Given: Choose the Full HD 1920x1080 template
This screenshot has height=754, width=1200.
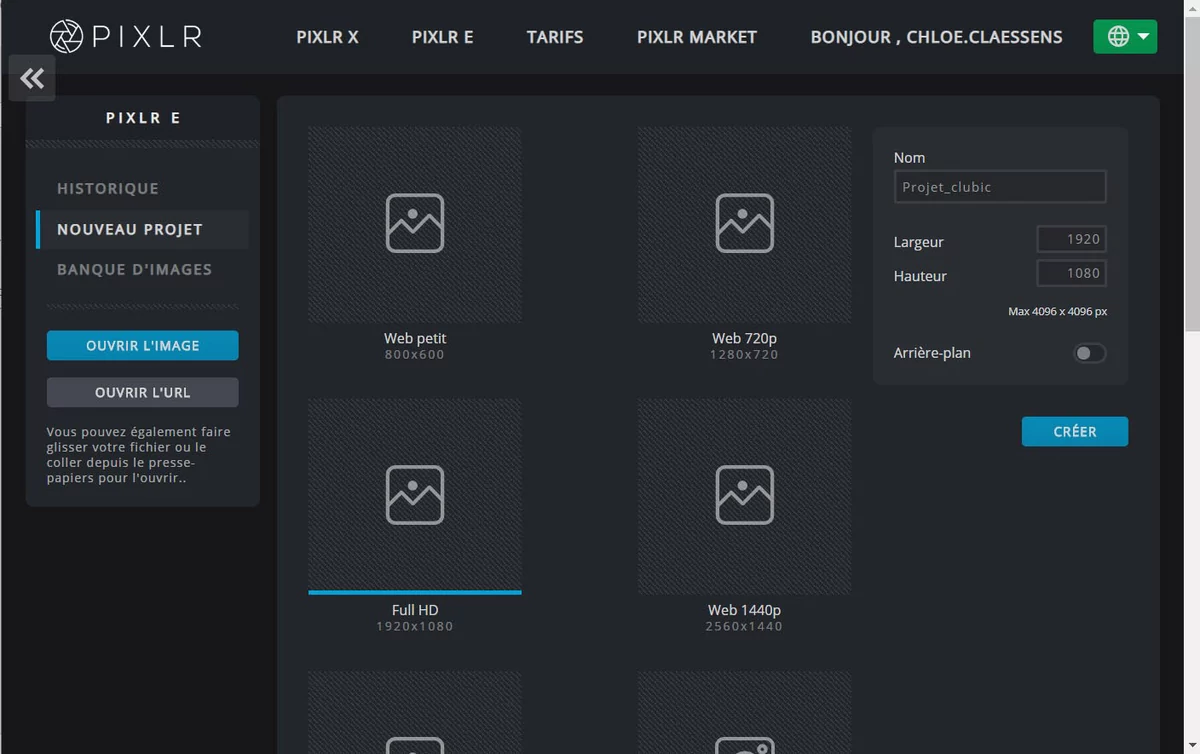Looking at the screenshot, I should 415,516.
